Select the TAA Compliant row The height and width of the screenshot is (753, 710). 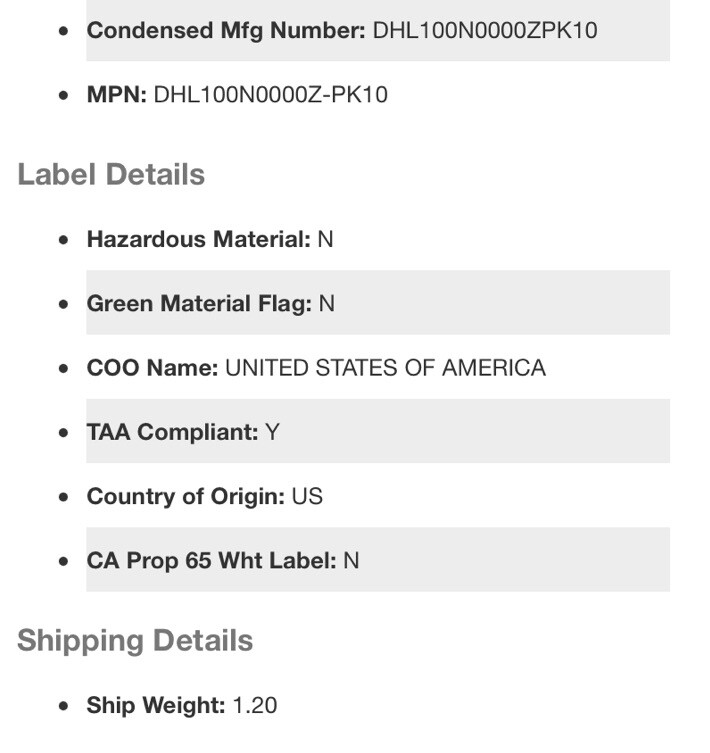378,431
